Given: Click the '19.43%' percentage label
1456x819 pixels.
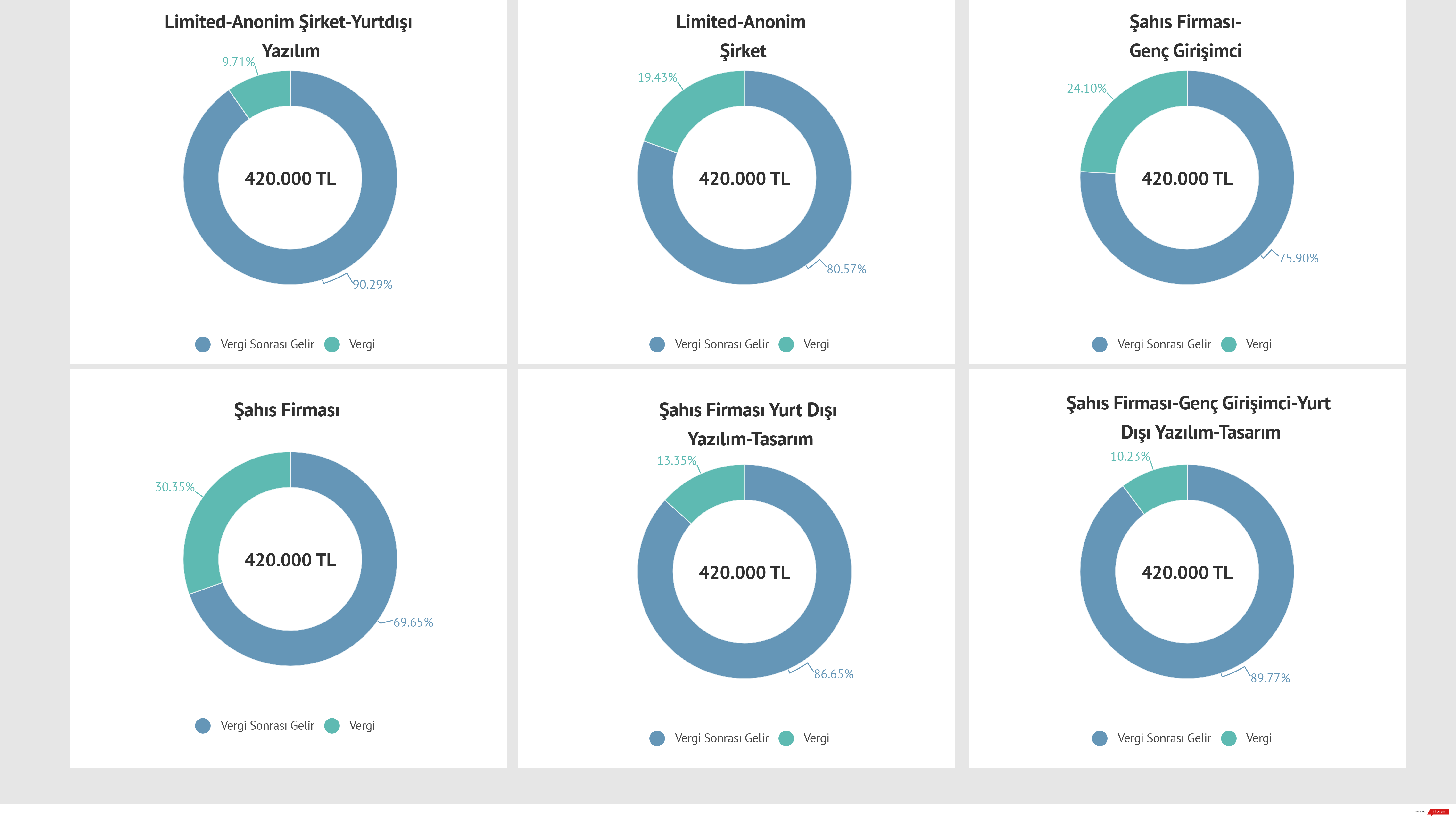Looking at the screenshot, I should pos(657,77).
